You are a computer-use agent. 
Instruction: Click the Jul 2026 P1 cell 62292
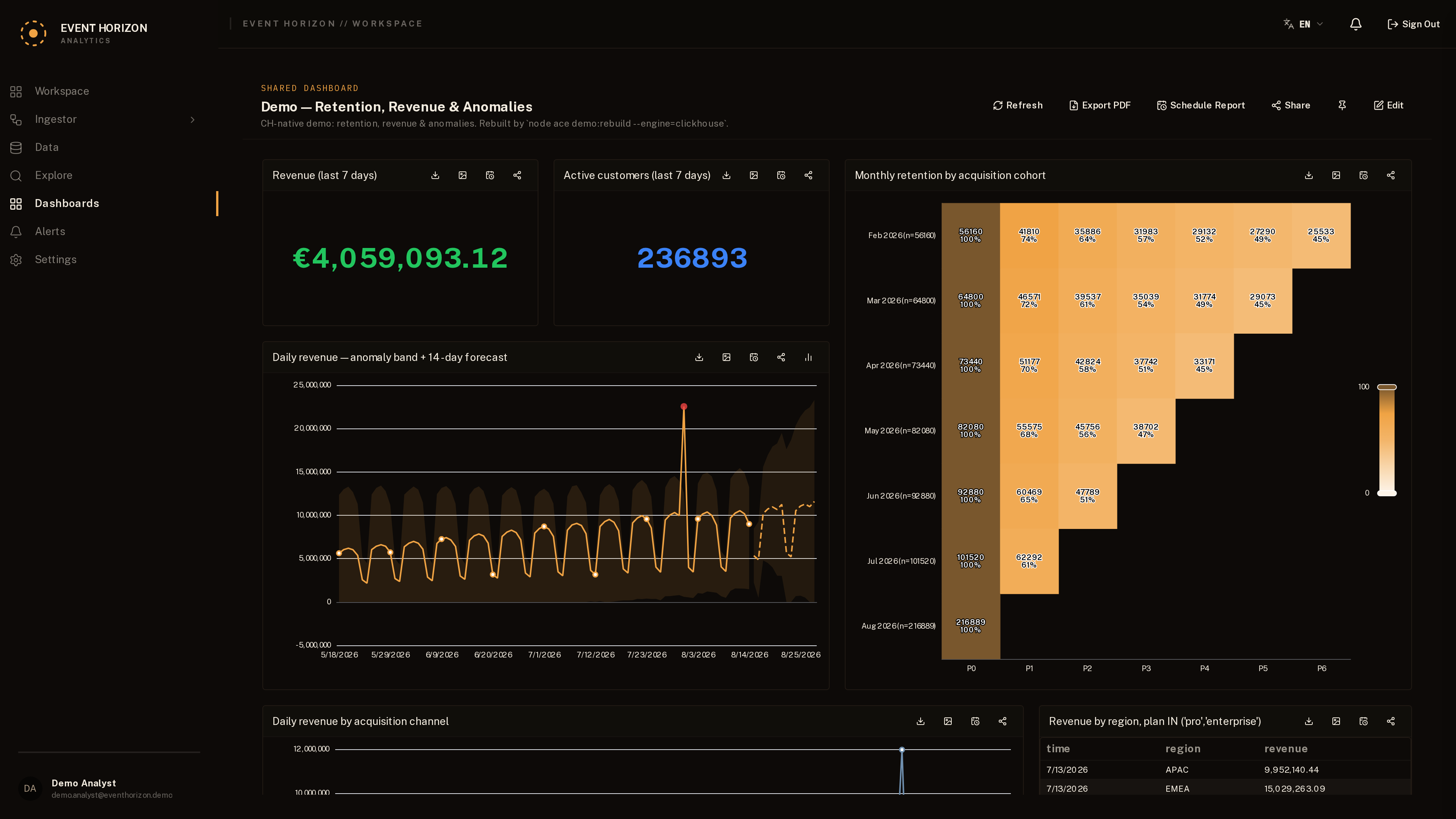click(x=1029, y=561)
